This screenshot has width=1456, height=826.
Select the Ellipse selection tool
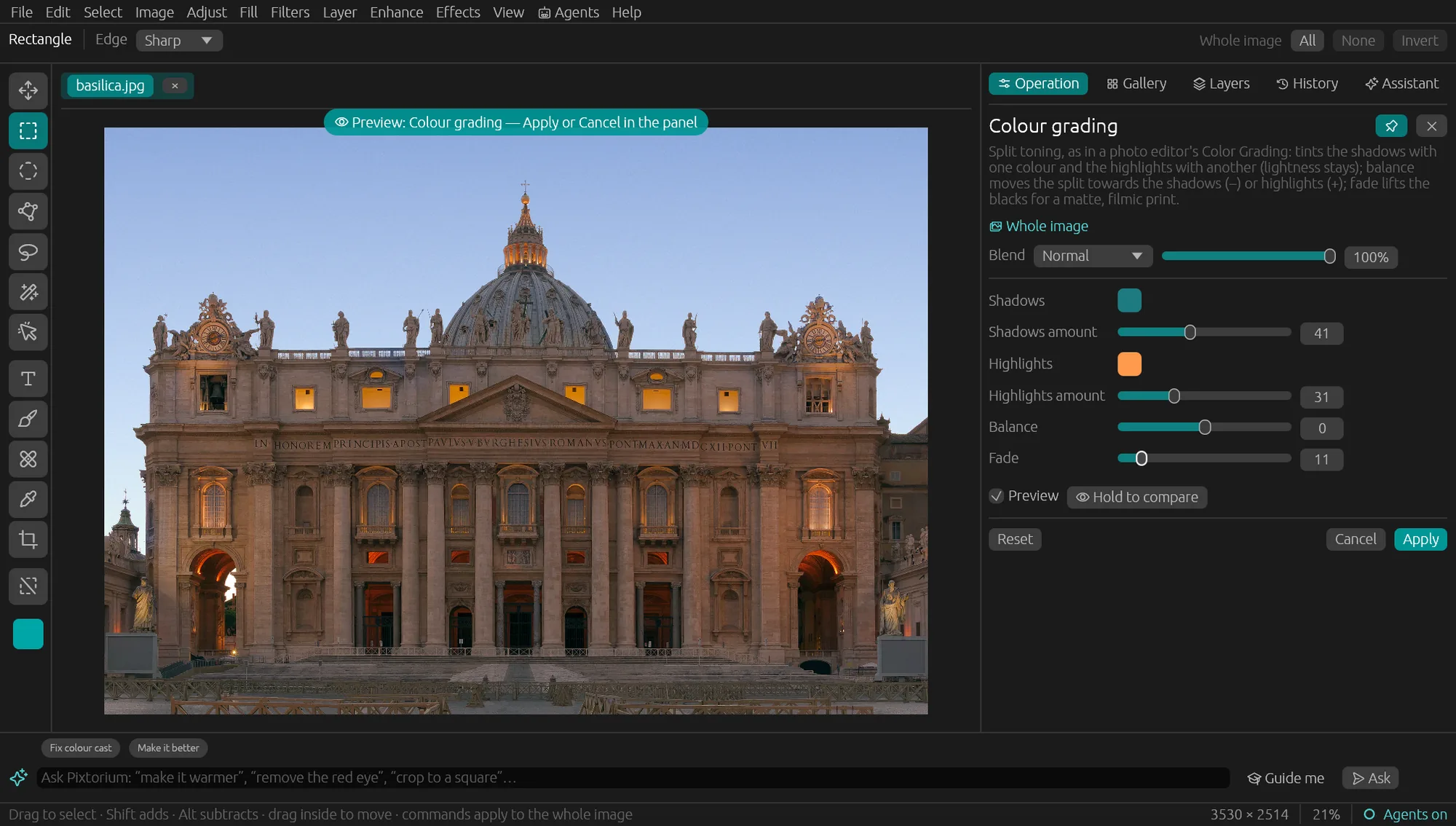tap(28, 171)
